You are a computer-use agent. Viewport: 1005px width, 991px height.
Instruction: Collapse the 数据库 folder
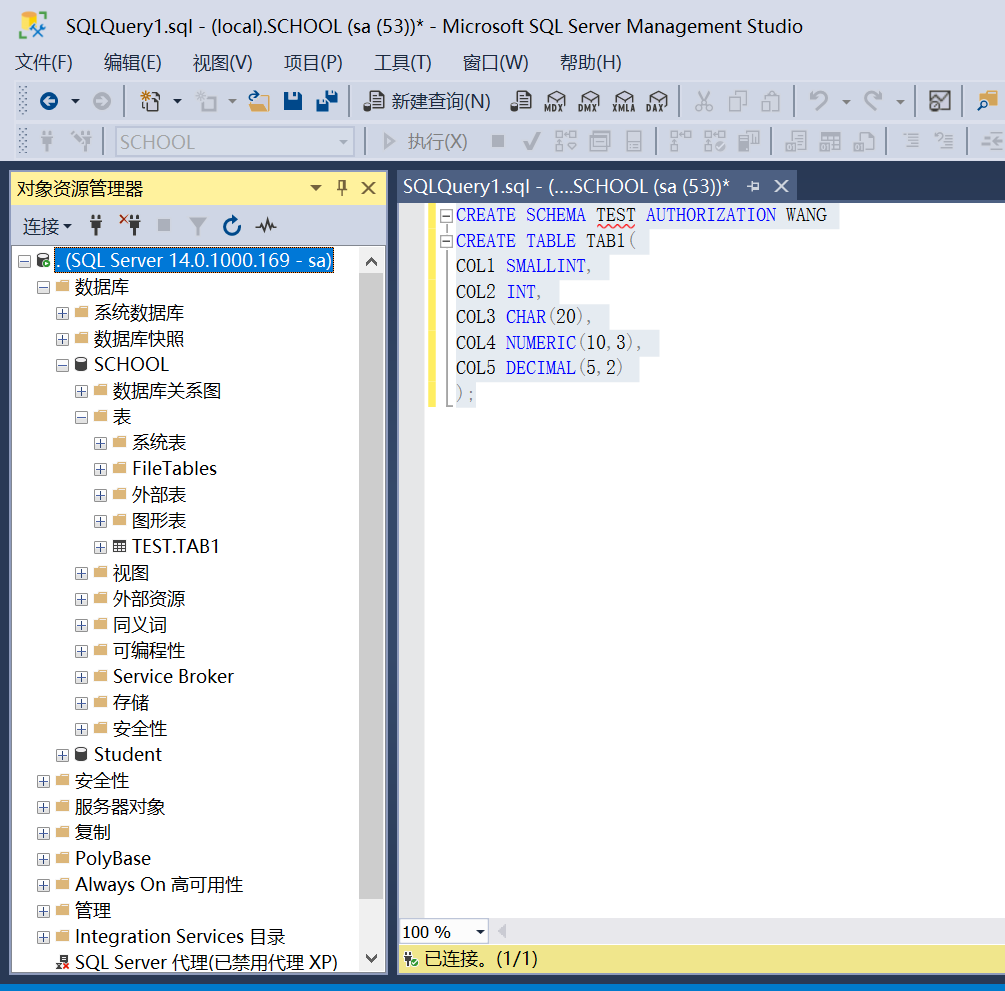(x=44, y=287)
